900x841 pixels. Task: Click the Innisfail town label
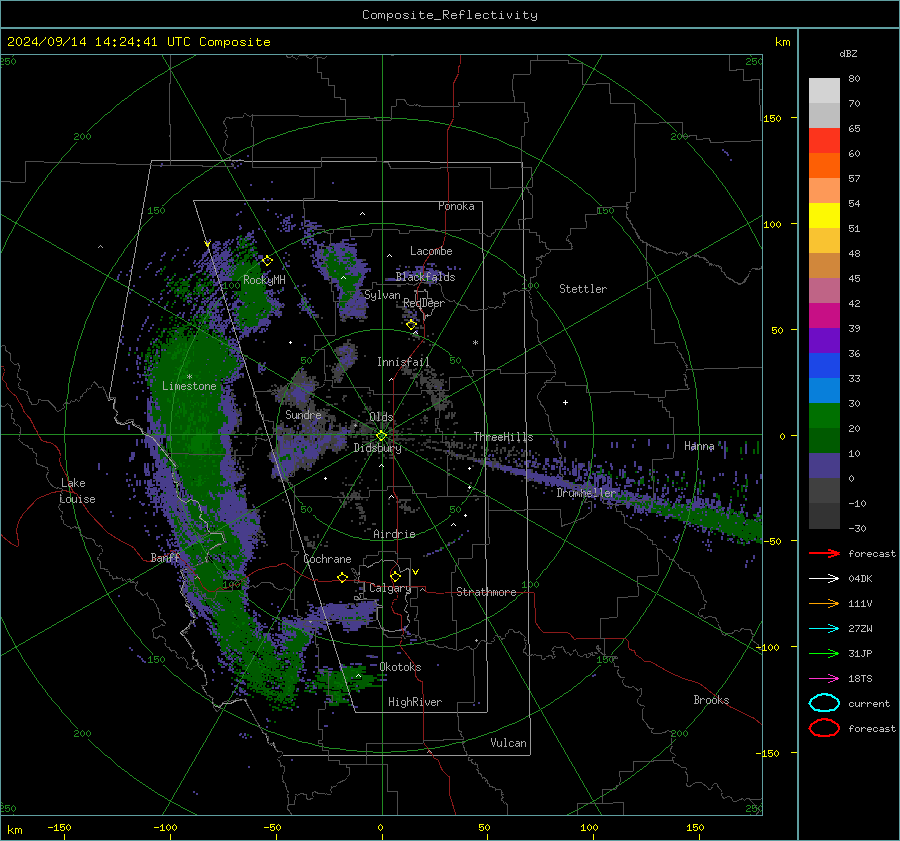click(x=403, y=362)
